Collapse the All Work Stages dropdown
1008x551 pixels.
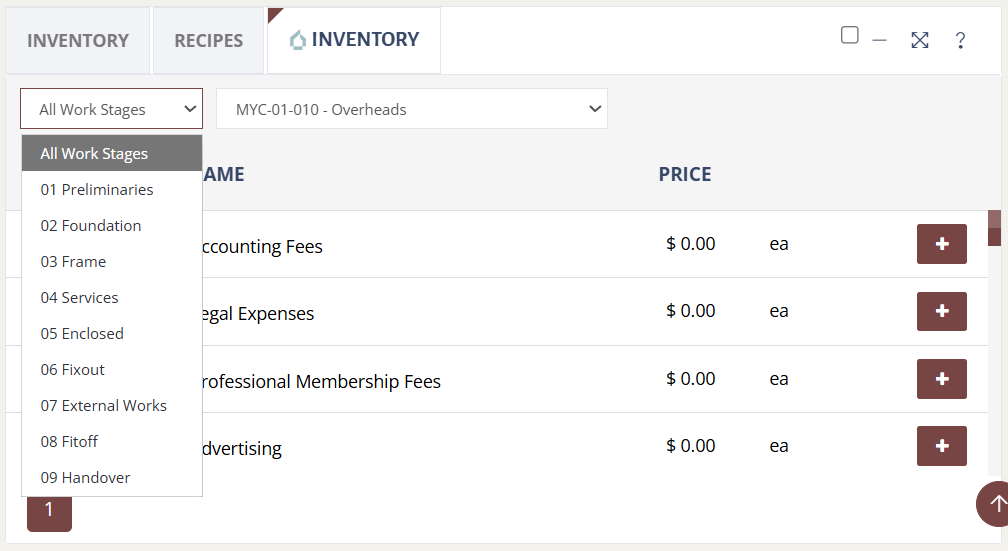tap(111, 109)
